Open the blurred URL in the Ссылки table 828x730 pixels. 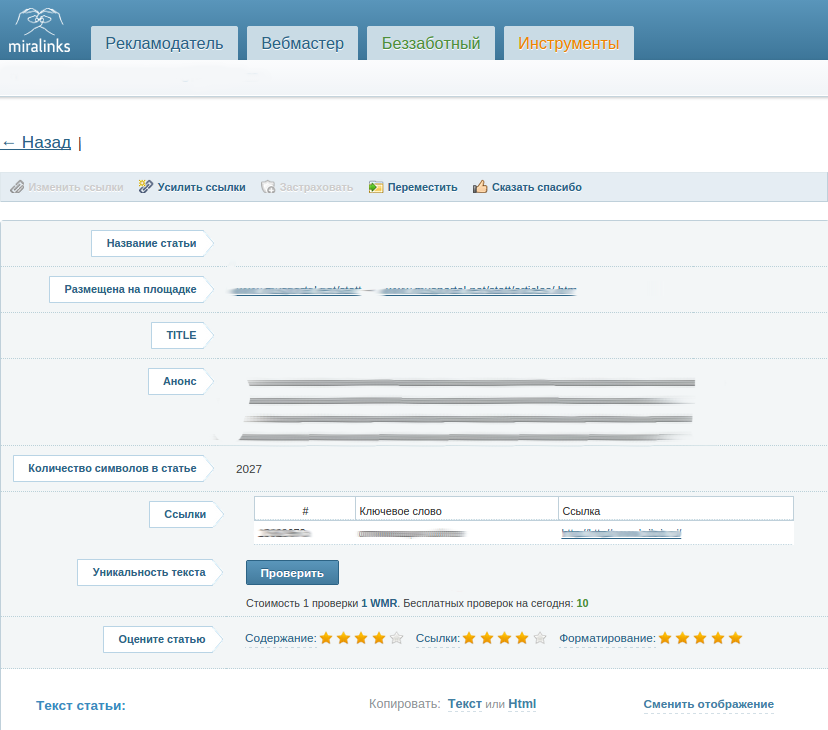coord(621,534)
